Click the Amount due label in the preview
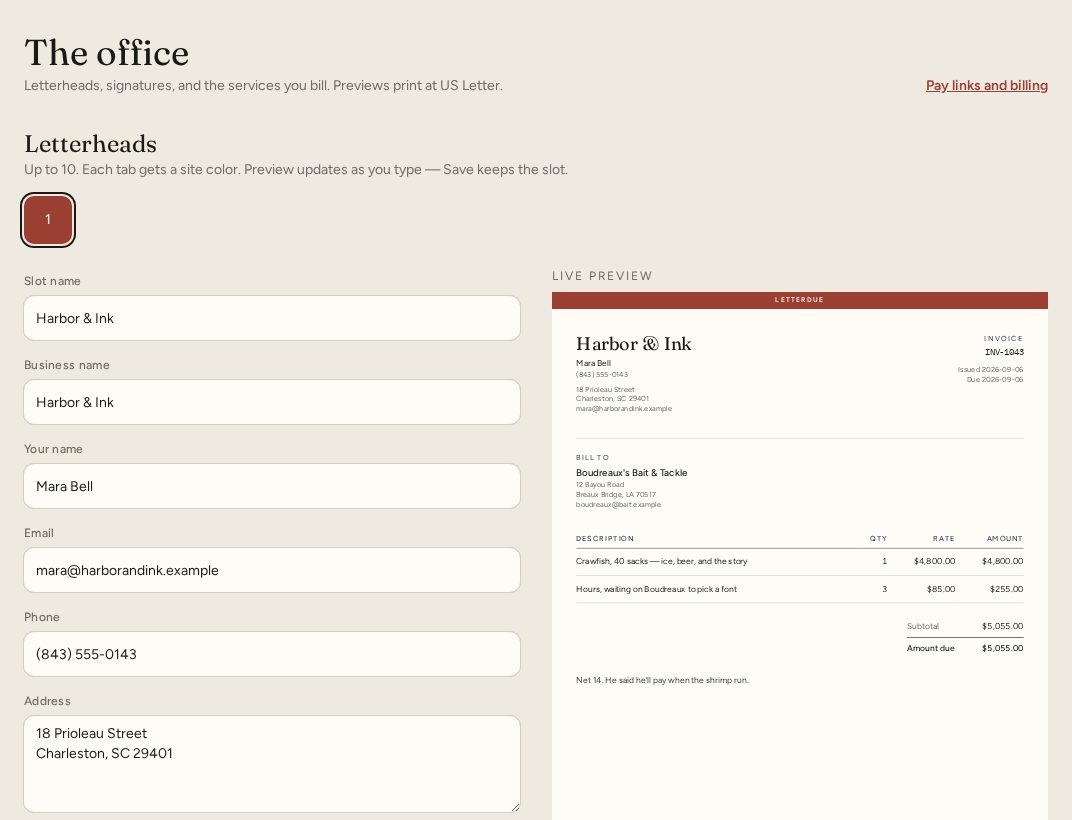The width and height of the screenshot is (1072, 820). (930, 648)
